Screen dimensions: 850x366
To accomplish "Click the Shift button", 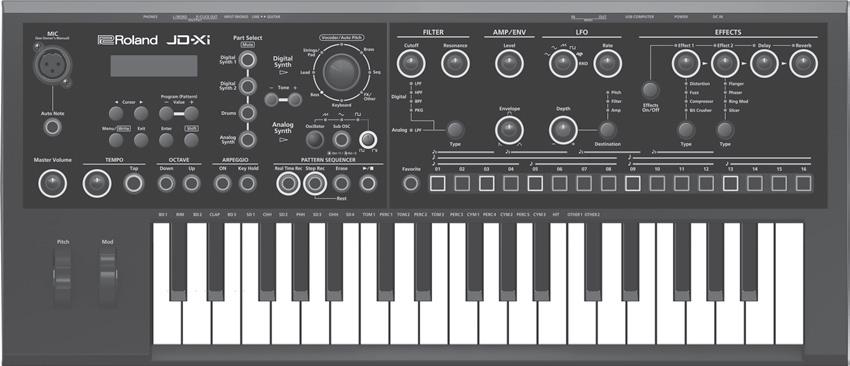I will [191, 140].
